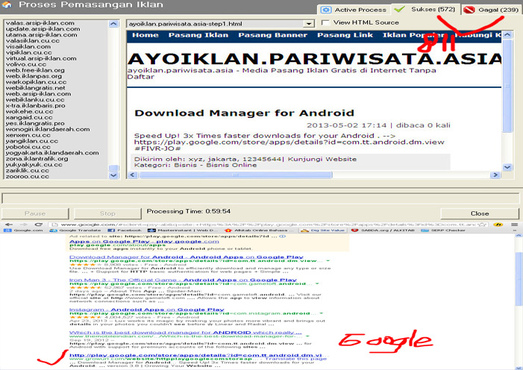Select valas.arsip-iklan.com in the site list
Viewport: 523px width, 370px height.
click(40, 23)
